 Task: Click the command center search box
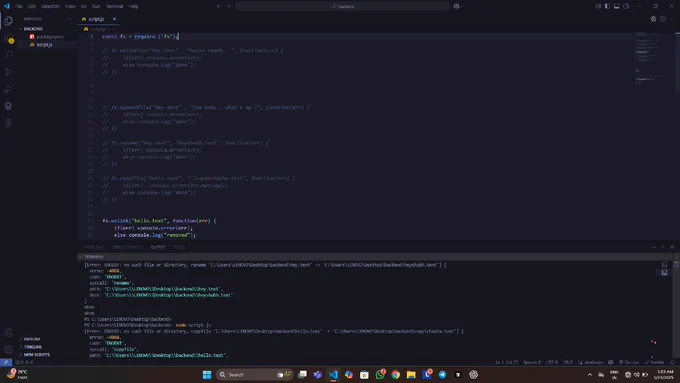point(343,6)
